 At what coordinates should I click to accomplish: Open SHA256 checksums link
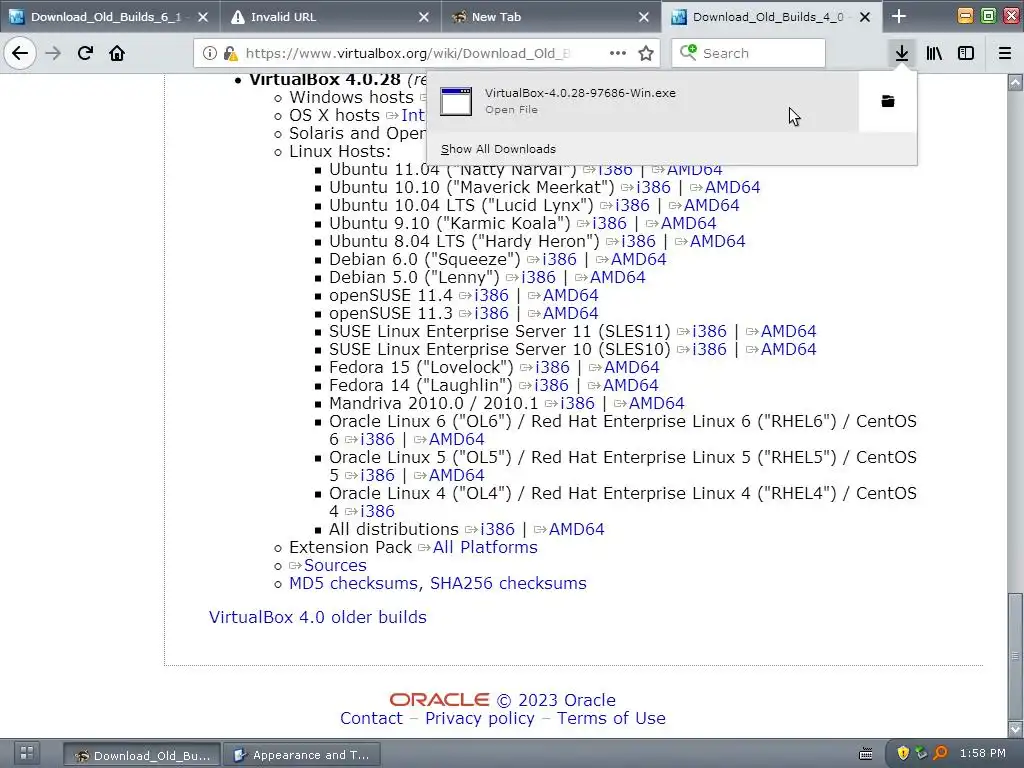click(x=508, y=583)
